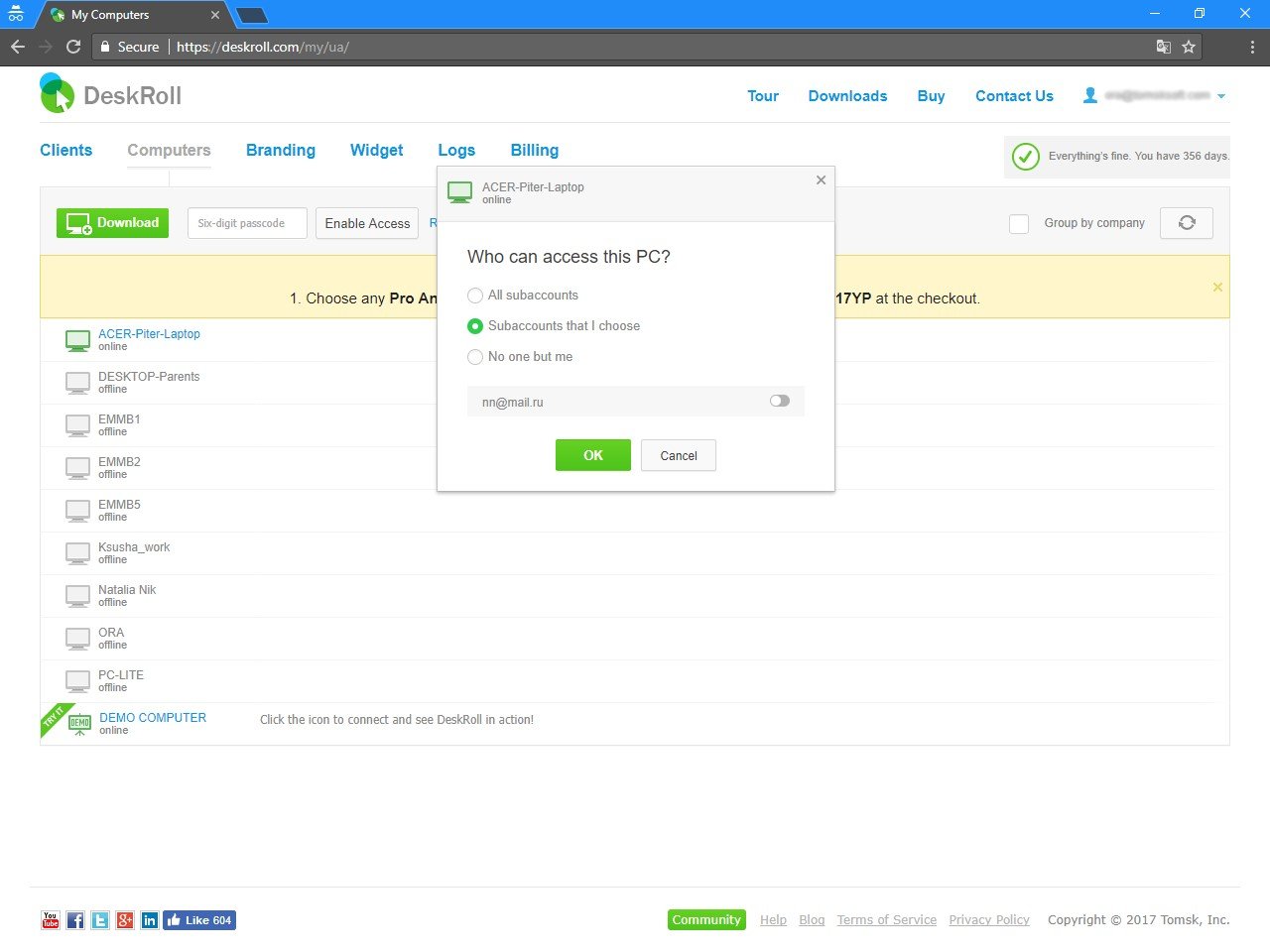The image size is (1270, 952).
Task: Check the Group by company checkbox
Action: 1019,224
